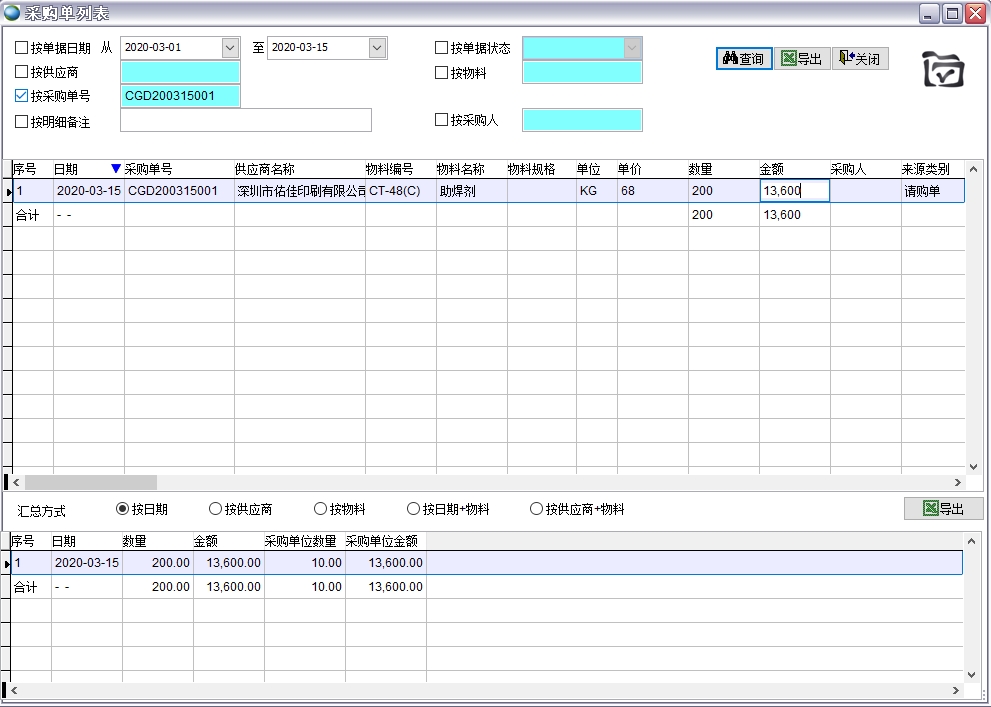Uncheck the 按采购单号 checkbox
The image size is (991, 707).
tap(22, 96)
